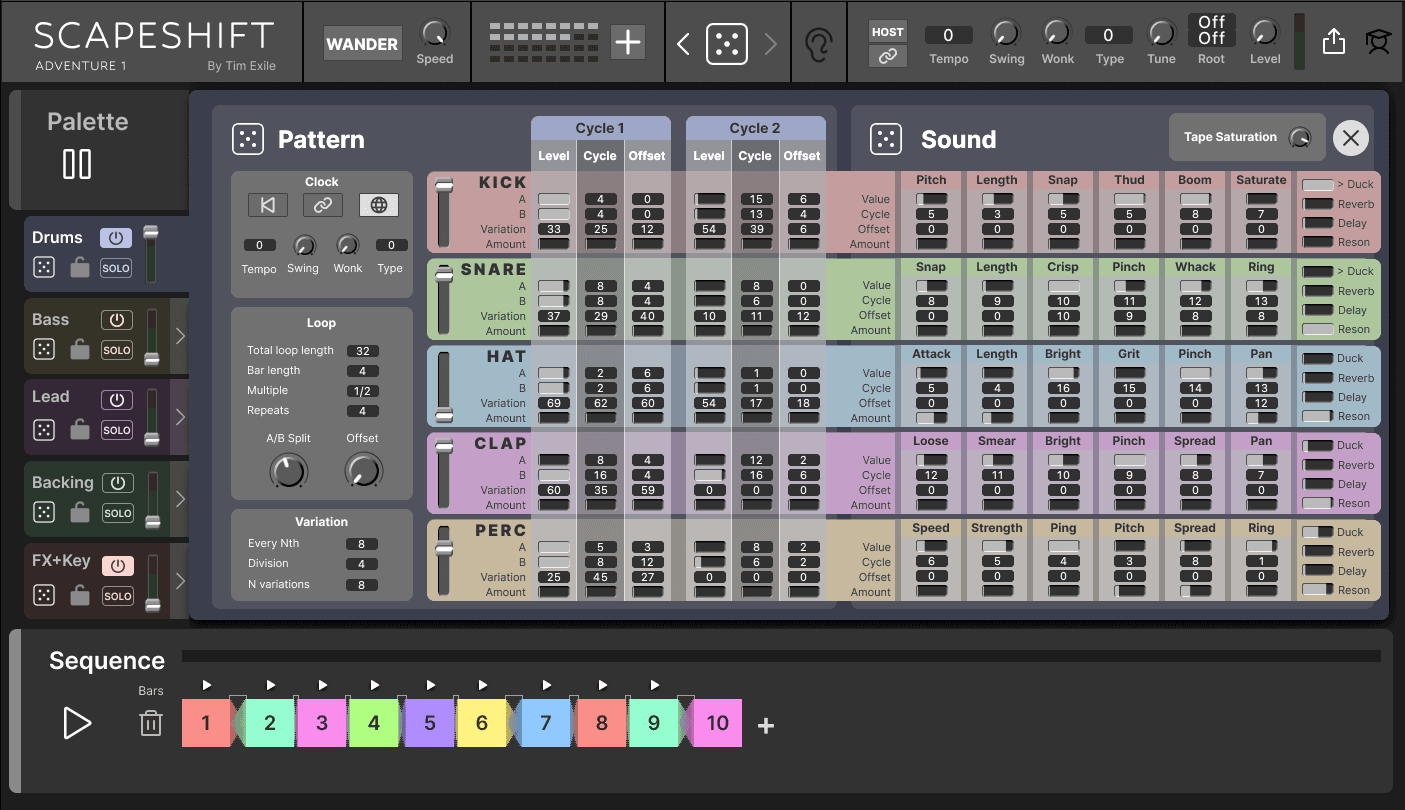Click the Bass track lock icon
The width and height of the screenshot is (1405, 810).
point(80,349)
